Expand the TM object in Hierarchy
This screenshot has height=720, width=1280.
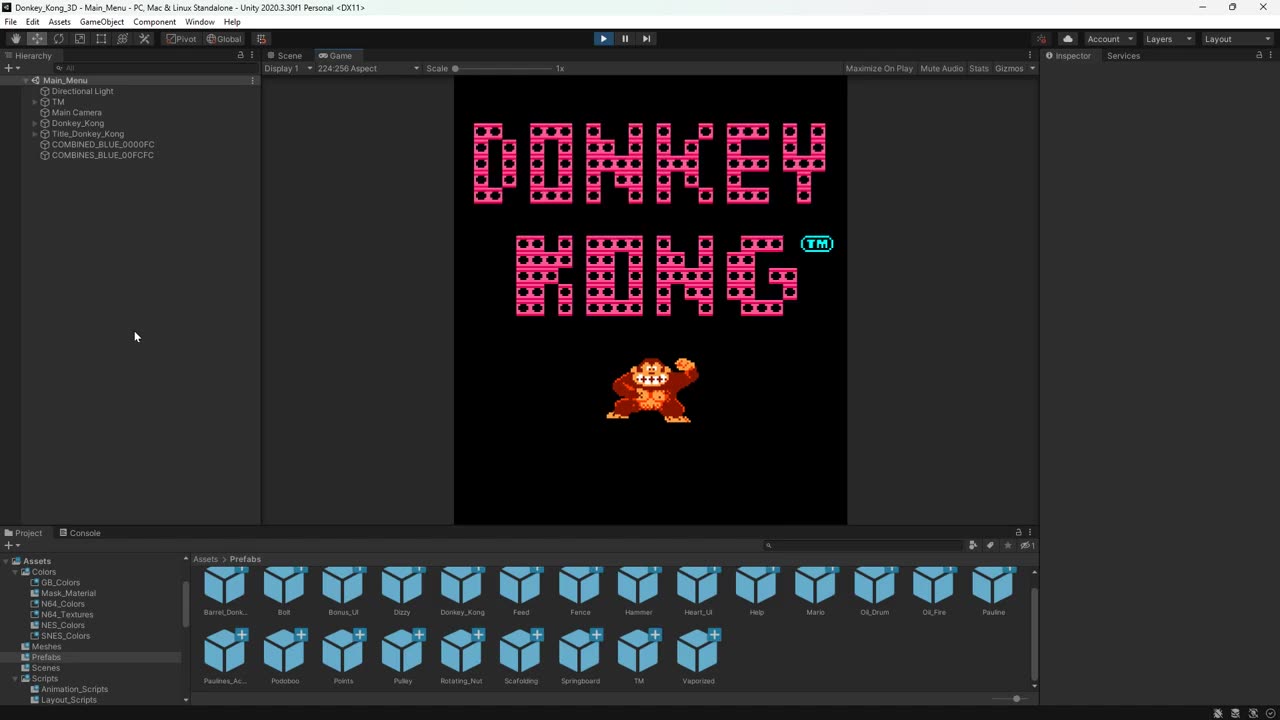(x=35, y=102)
